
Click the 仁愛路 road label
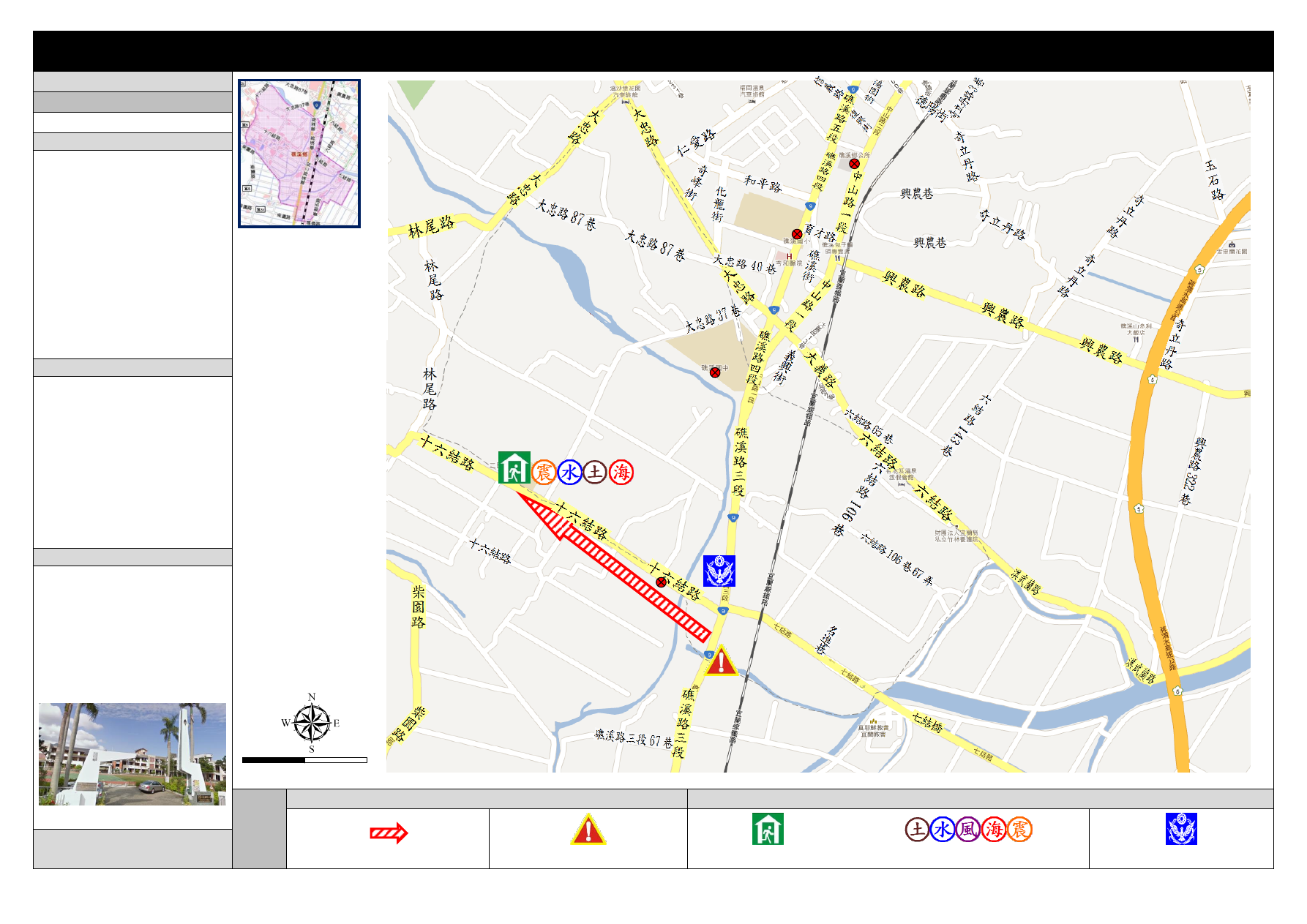tap(696, 143)
